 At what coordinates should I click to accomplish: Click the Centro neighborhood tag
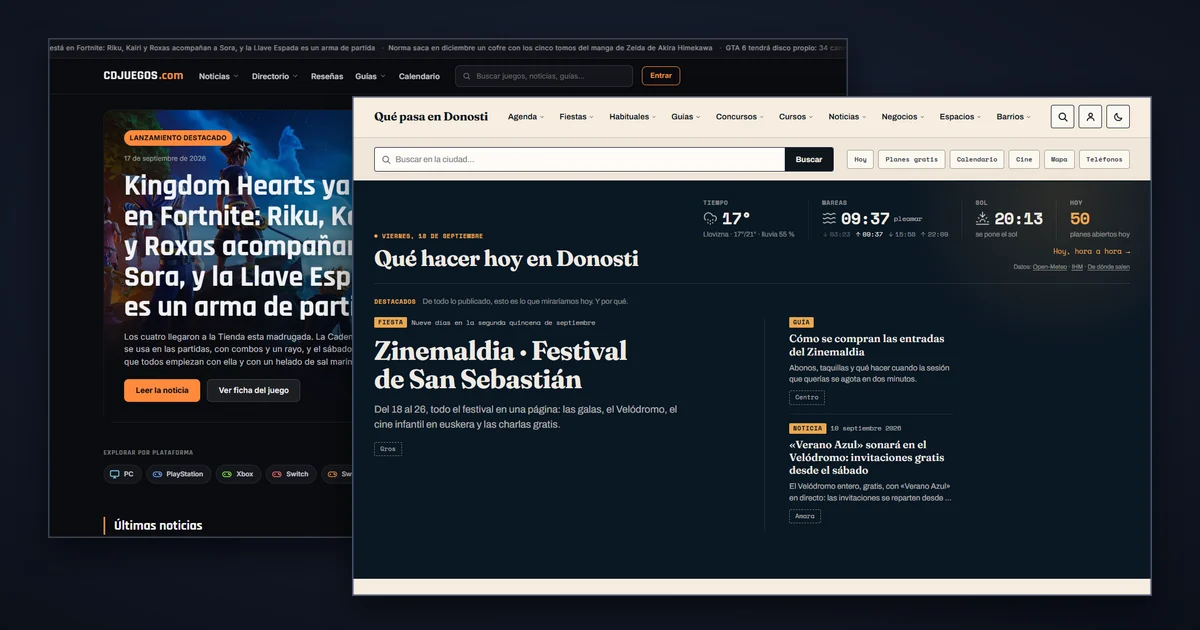(806, 397)
